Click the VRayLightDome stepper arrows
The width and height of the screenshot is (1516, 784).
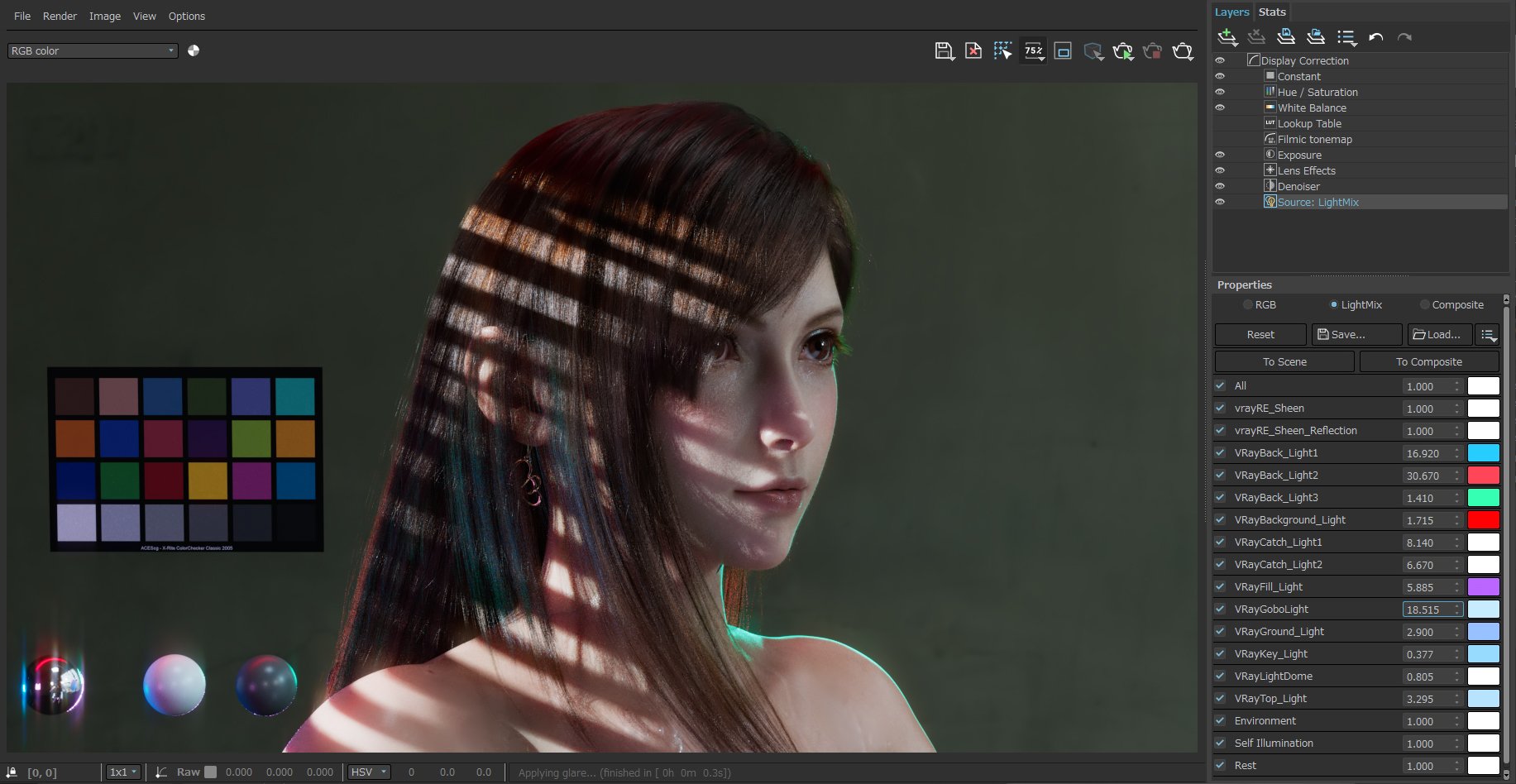[1457, 676]
